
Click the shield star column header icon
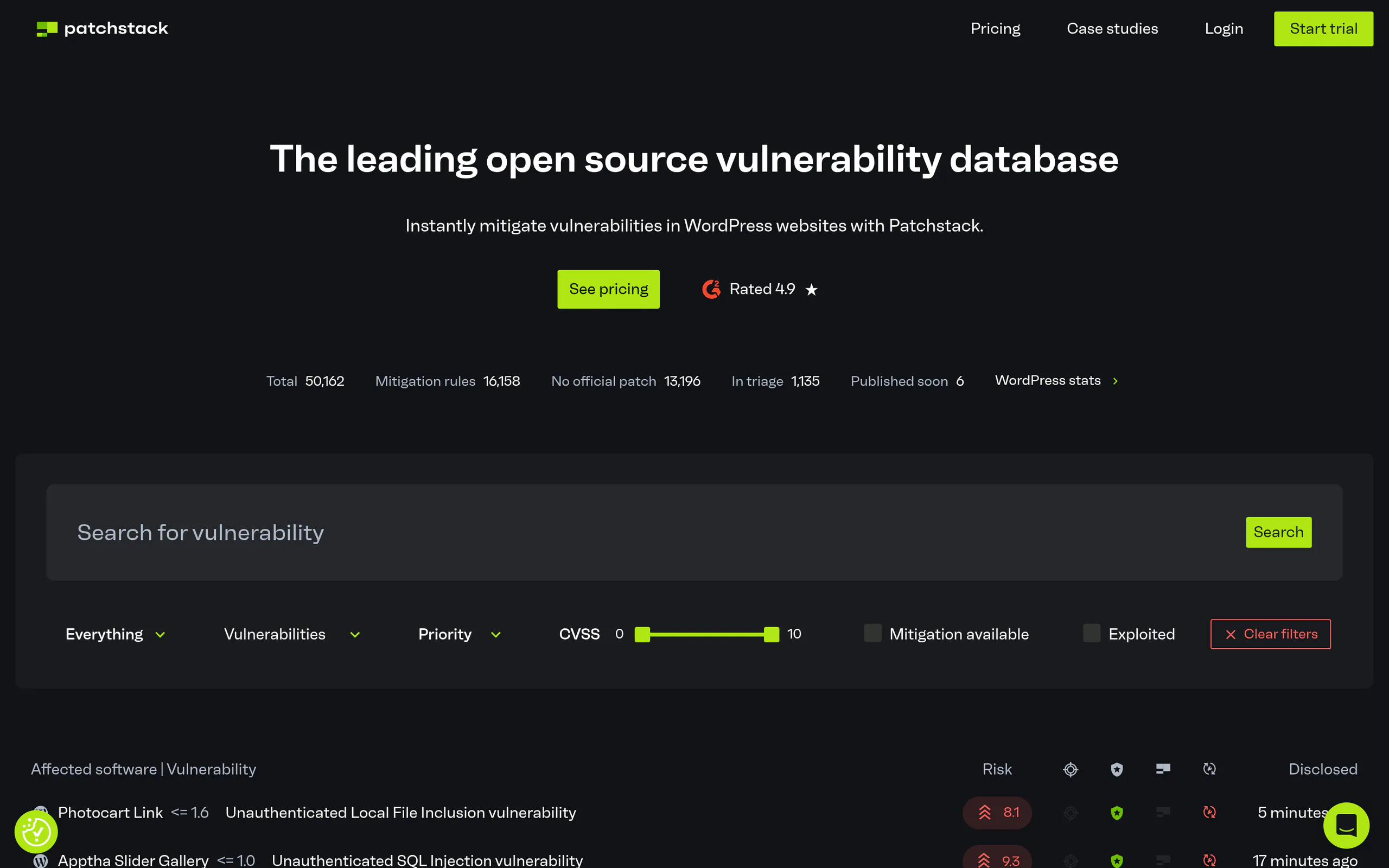click(x=1117, y=769)
